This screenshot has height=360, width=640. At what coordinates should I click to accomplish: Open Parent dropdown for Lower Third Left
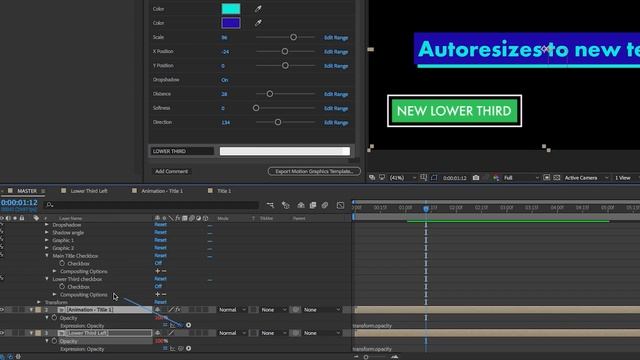pos(321,333)
